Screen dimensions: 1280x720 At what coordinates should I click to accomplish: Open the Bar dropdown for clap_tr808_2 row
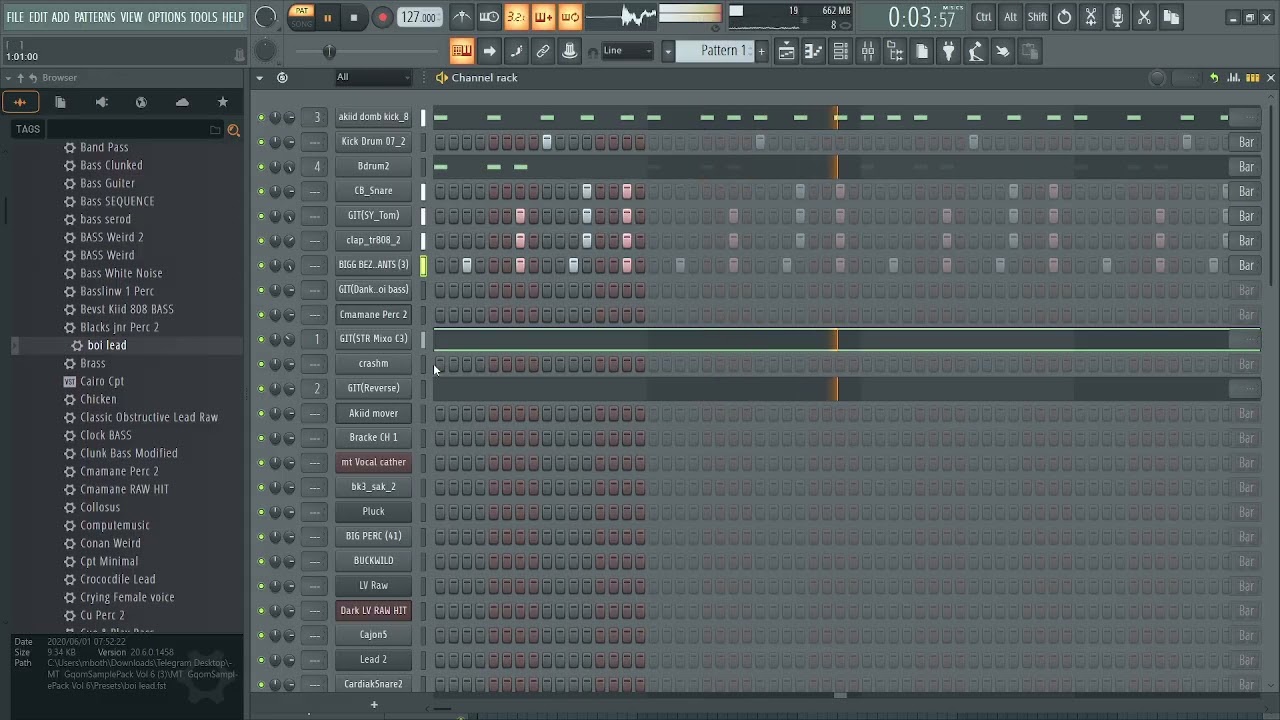(1246, 240)
